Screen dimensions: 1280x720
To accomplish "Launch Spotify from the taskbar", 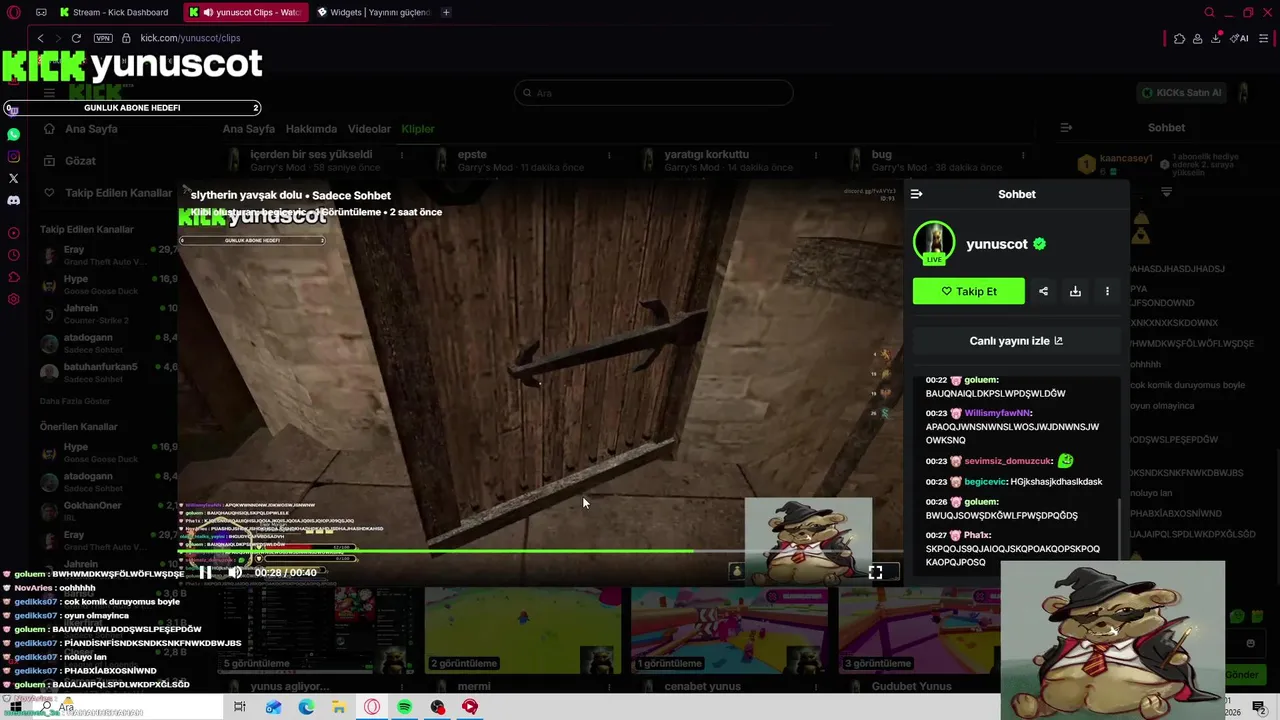I will pos(404,707).
